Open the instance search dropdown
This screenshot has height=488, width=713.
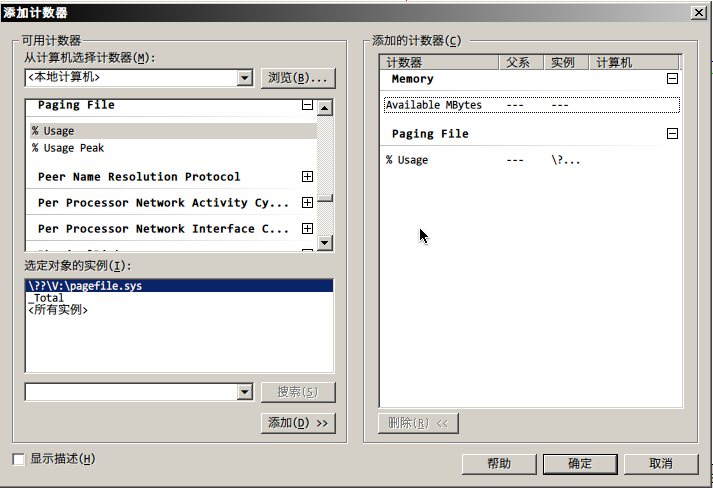[245, 393]
